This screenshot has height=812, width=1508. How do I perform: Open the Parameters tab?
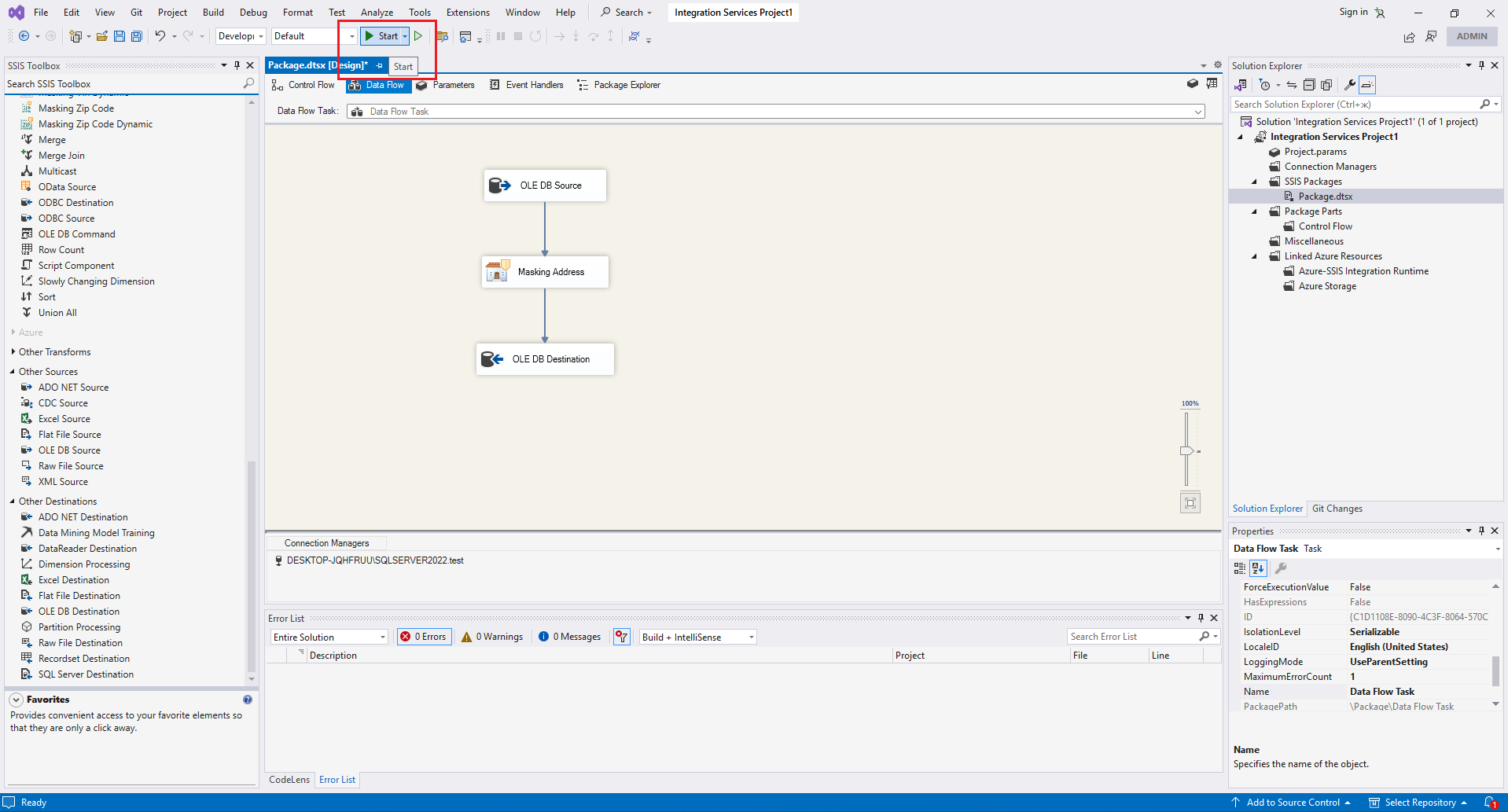(x=445, y=85)
